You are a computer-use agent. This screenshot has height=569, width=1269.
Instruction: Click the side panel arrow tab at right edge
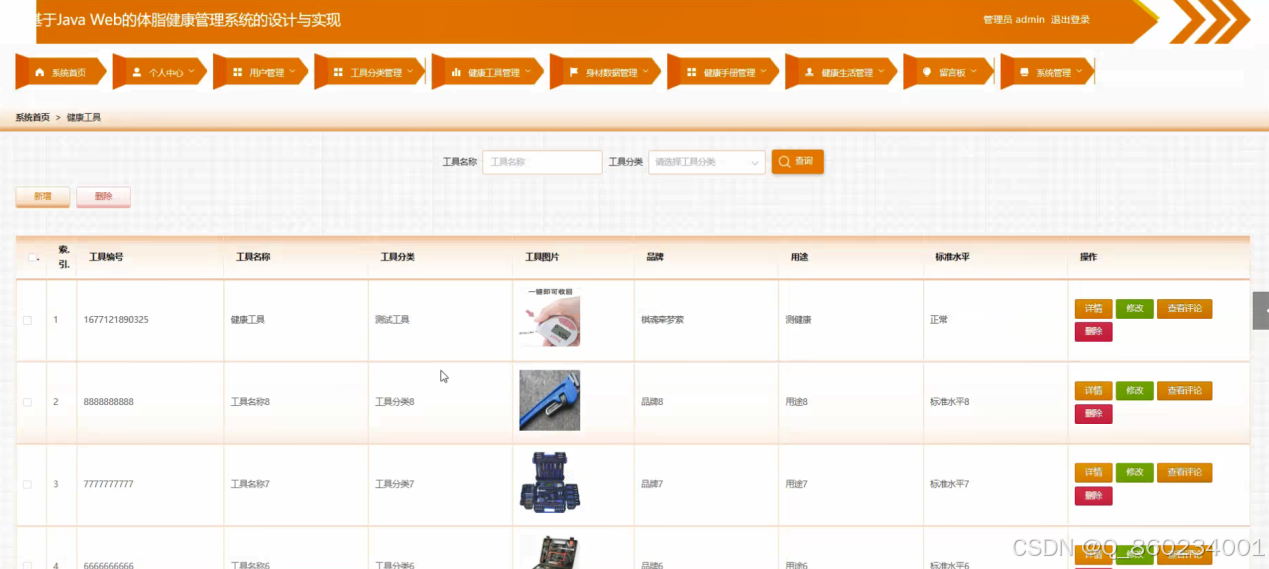tap(1261, 311)
